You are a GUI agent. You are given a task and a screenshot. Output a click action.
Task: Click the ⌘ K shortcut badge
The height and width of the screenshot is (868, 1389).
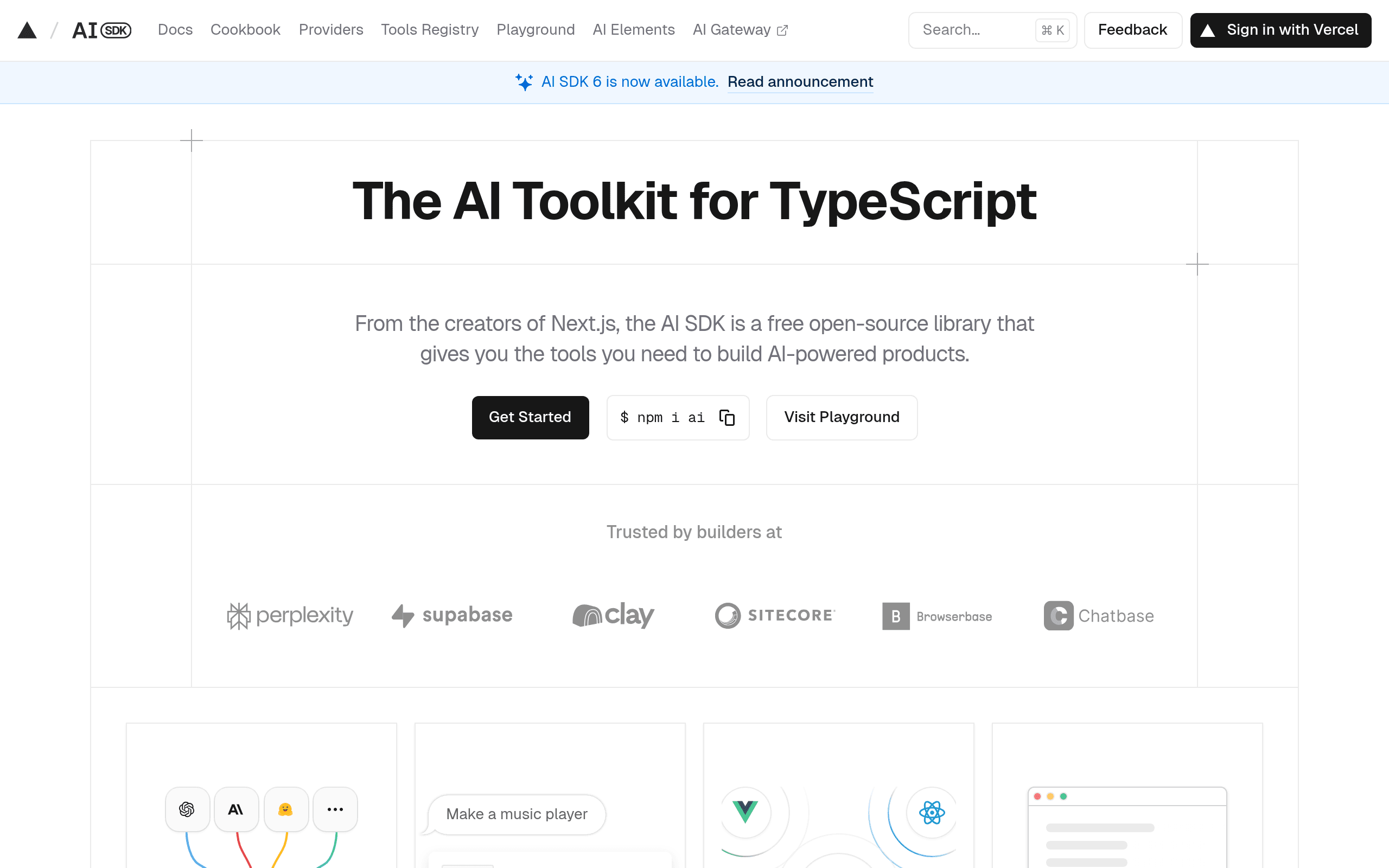click(1053, 30)
